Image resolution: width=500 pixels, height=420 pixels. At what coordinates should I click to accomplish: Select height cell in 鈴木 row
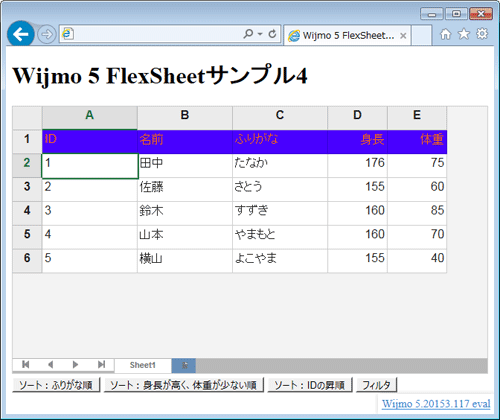pos(357,213)
